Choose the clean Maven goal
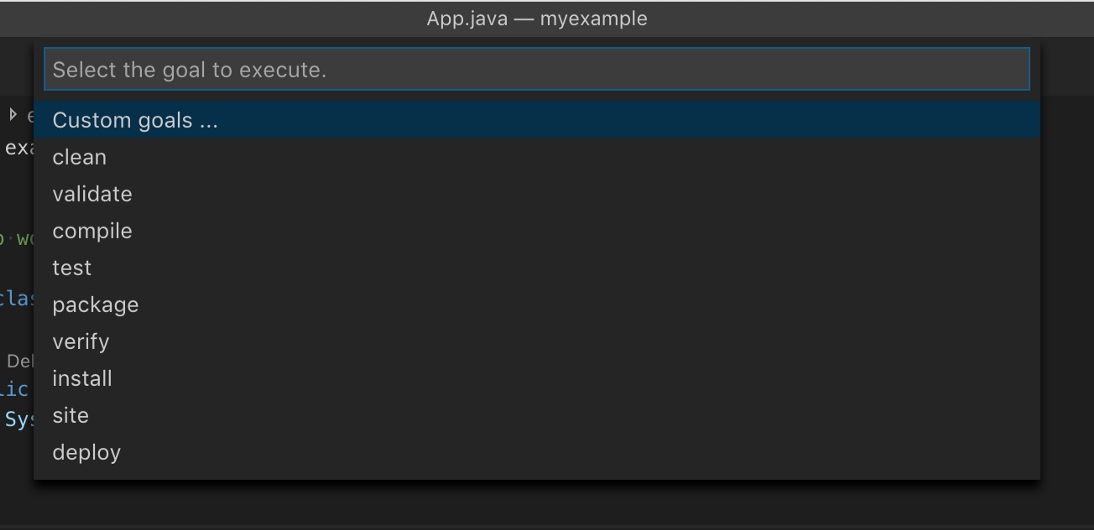The width and height of the screenshot is (1094, 530). (80, 157)
